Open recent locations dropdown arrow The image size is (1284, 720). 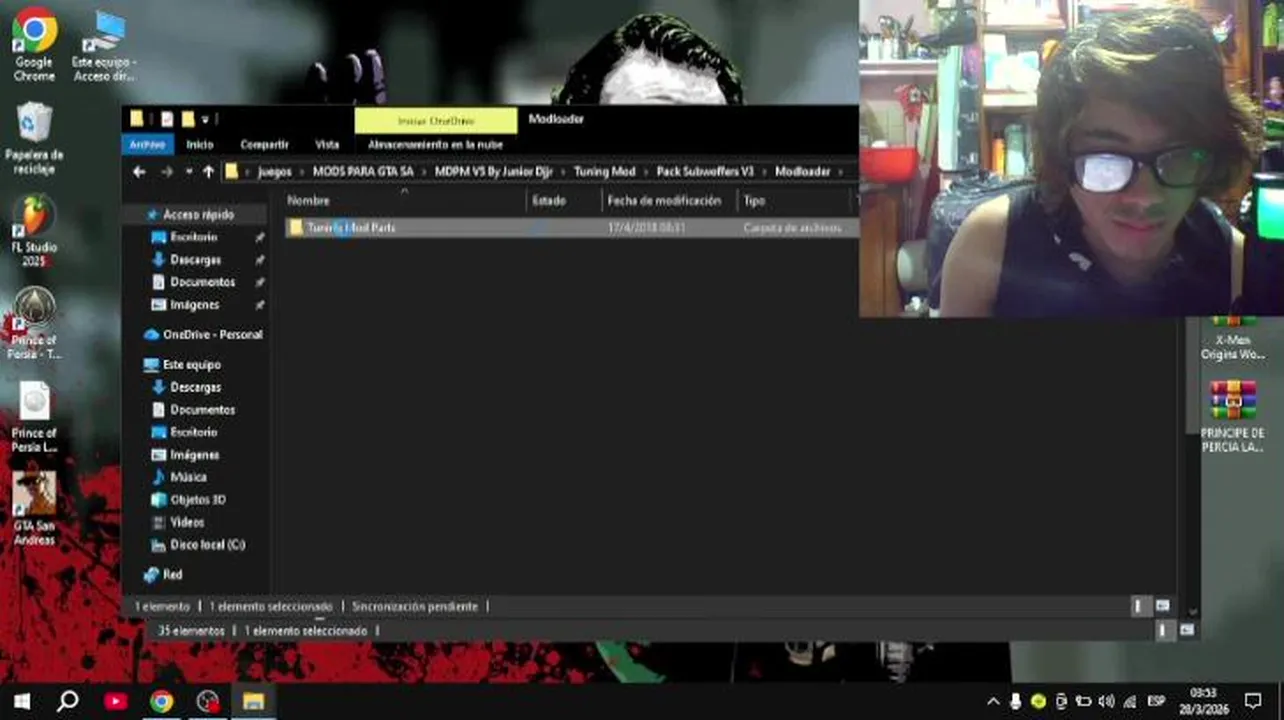click(188, 172)
